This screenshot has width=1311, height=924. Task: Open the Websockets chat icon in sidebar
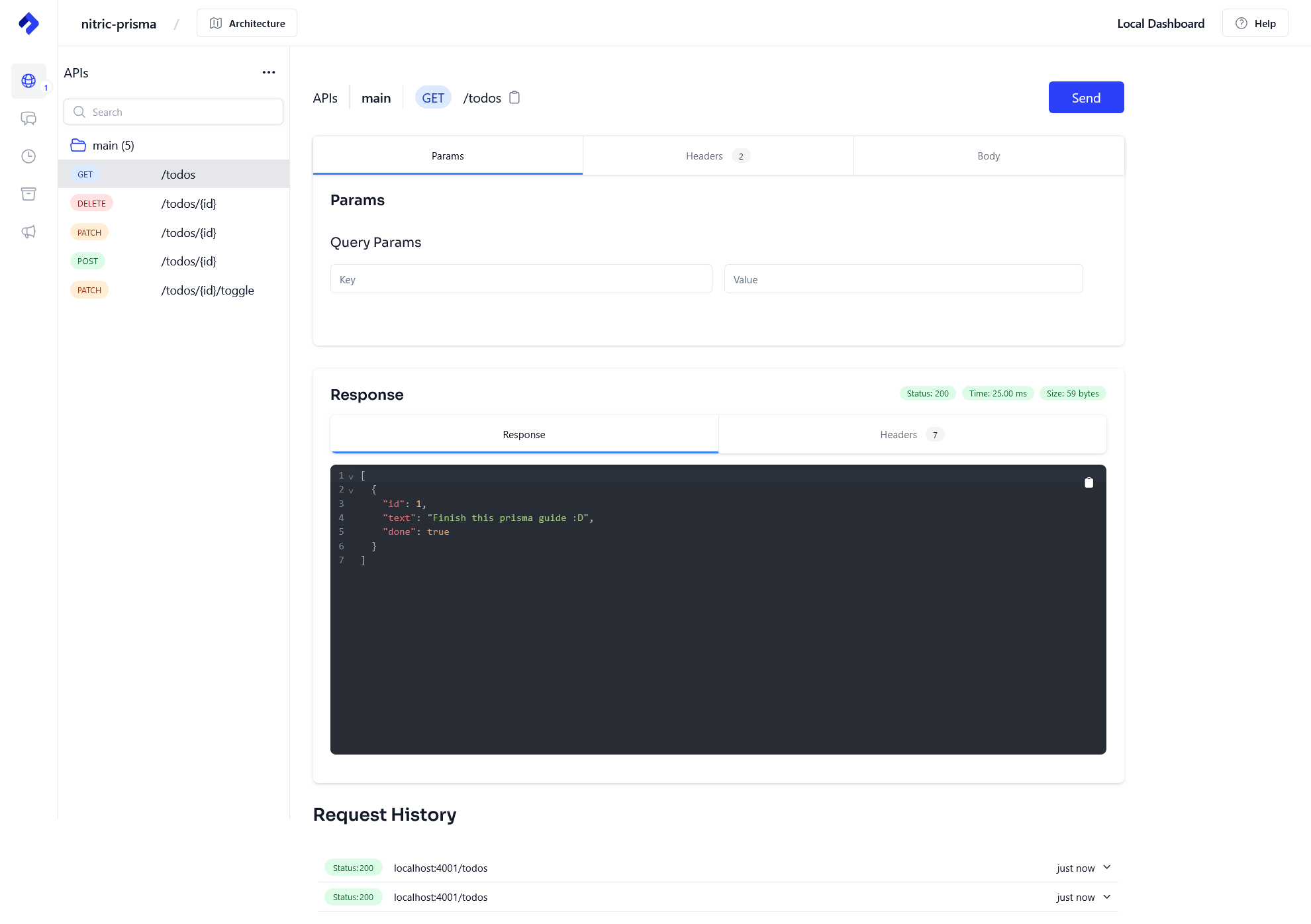28,118
